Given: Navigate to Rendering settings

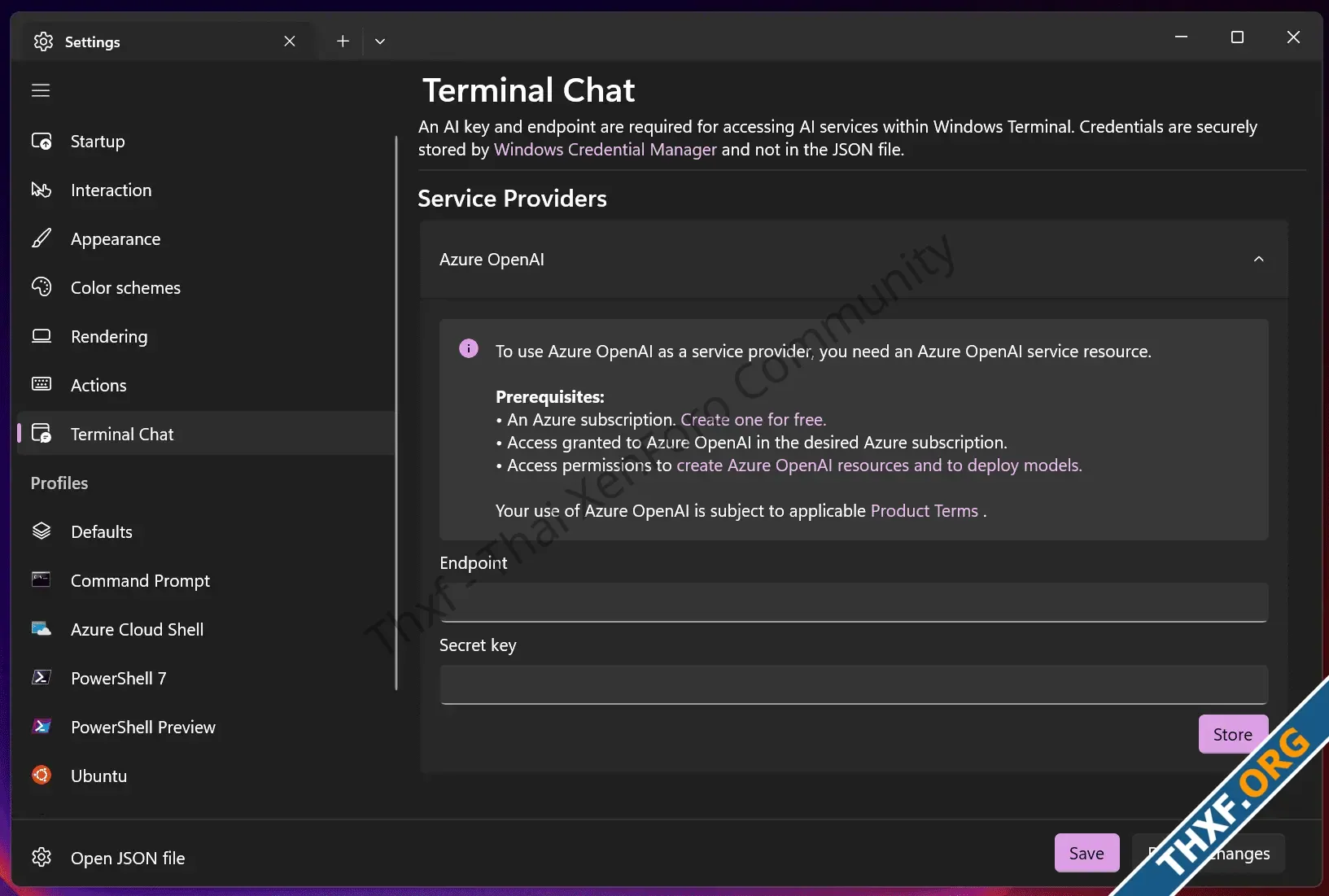Looking at the screenshot, I should (206, 336).
